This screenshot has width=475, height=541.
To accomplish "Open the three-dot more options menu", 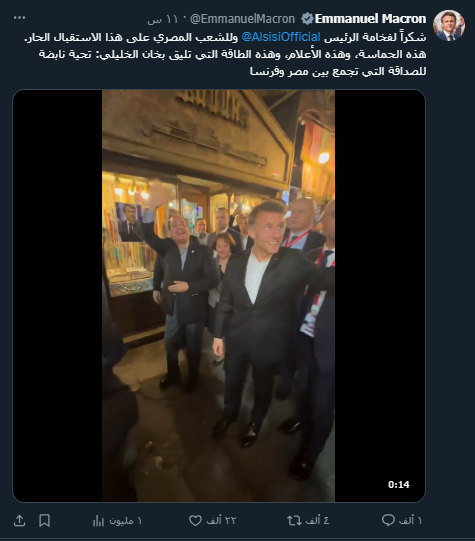I will (19, 18).
